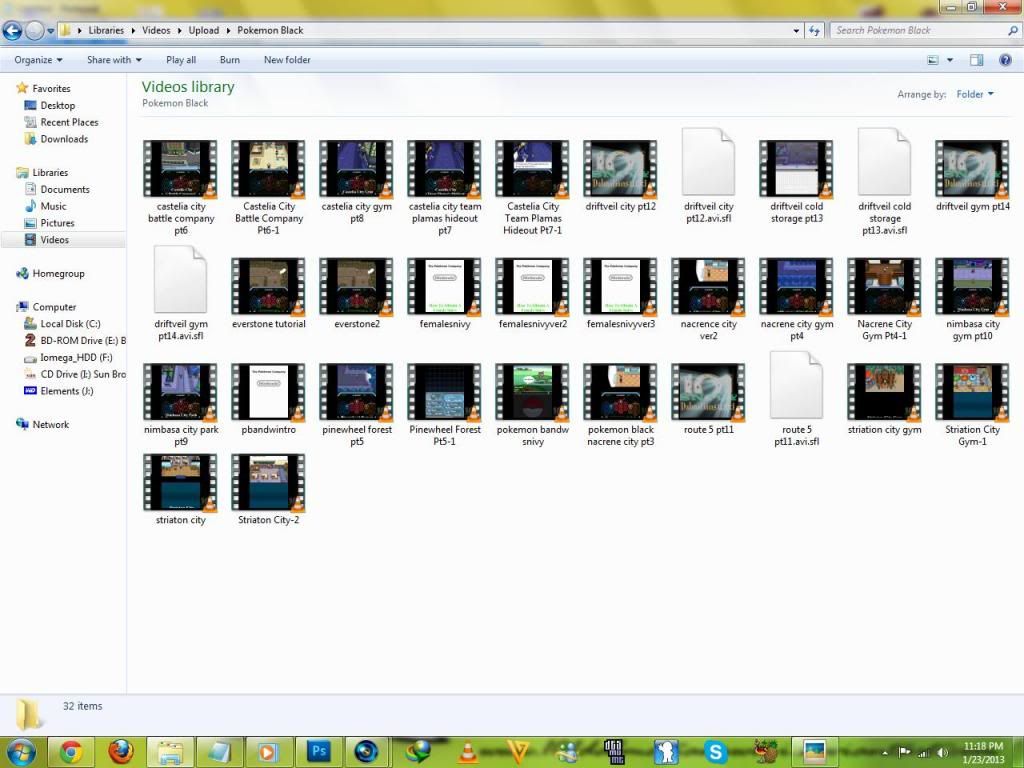The image size is (1024, 768).
Task: Select the driftveil city pt12.avi.sfl file
Action: [x=709, y=175]
